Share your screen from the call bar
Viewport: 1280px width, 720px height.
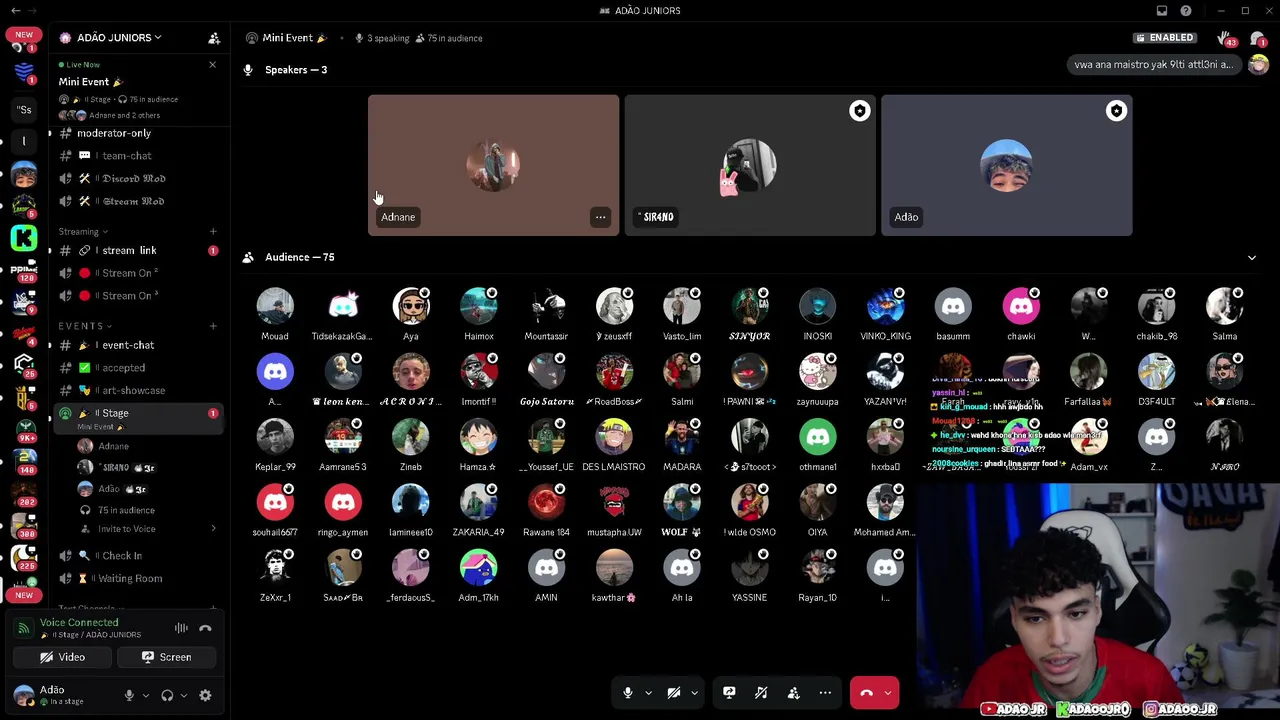[x=729, y=693]
